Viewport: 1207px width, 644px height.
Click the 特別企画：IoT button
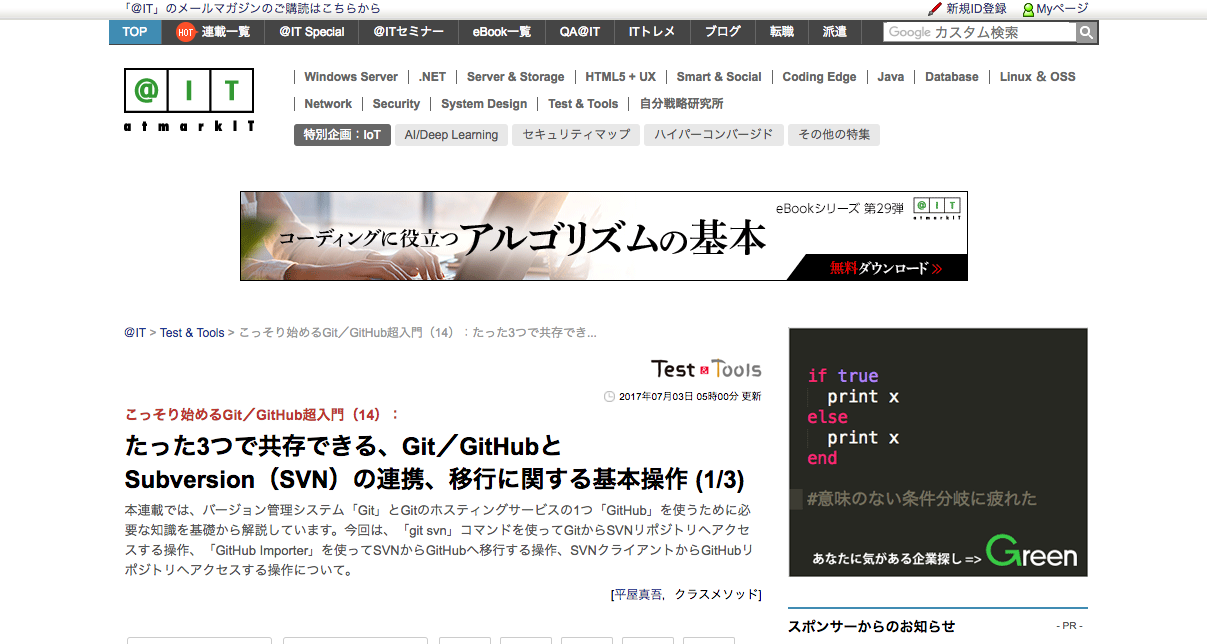click(x=342, y=135)
